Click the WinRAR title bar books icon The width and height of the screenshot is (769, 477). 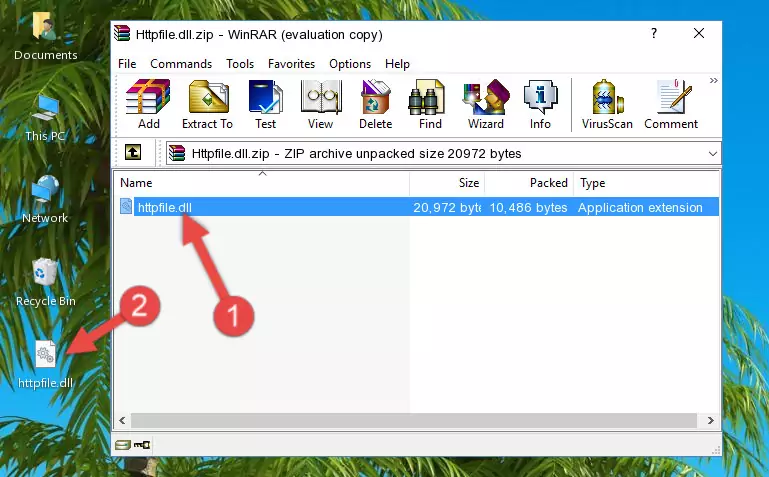pos(122,34)
